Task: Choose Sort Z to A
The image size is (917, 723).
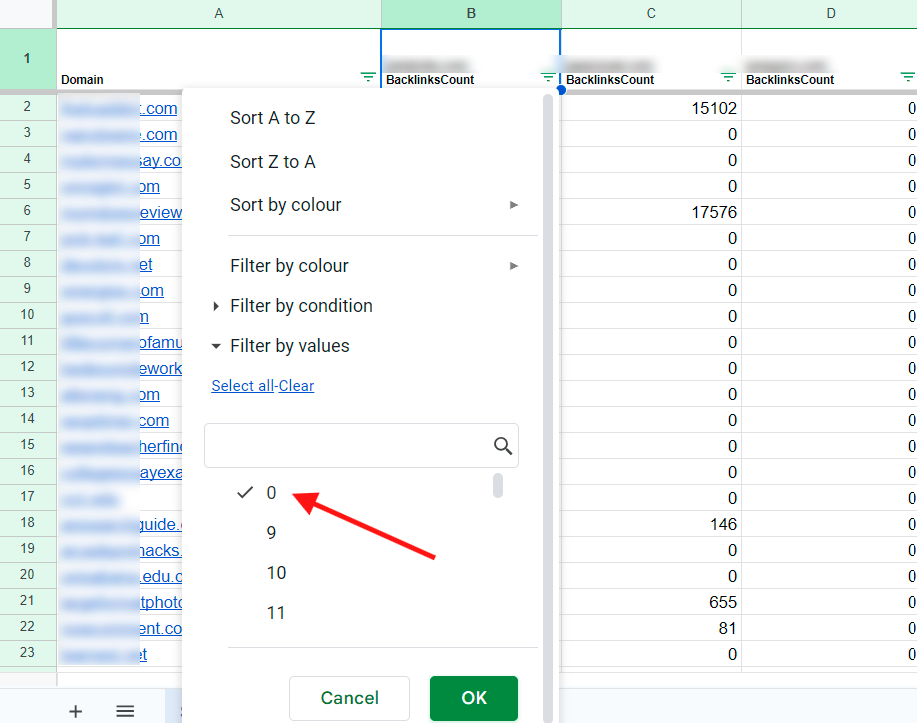Action: [x=272, y=162]
